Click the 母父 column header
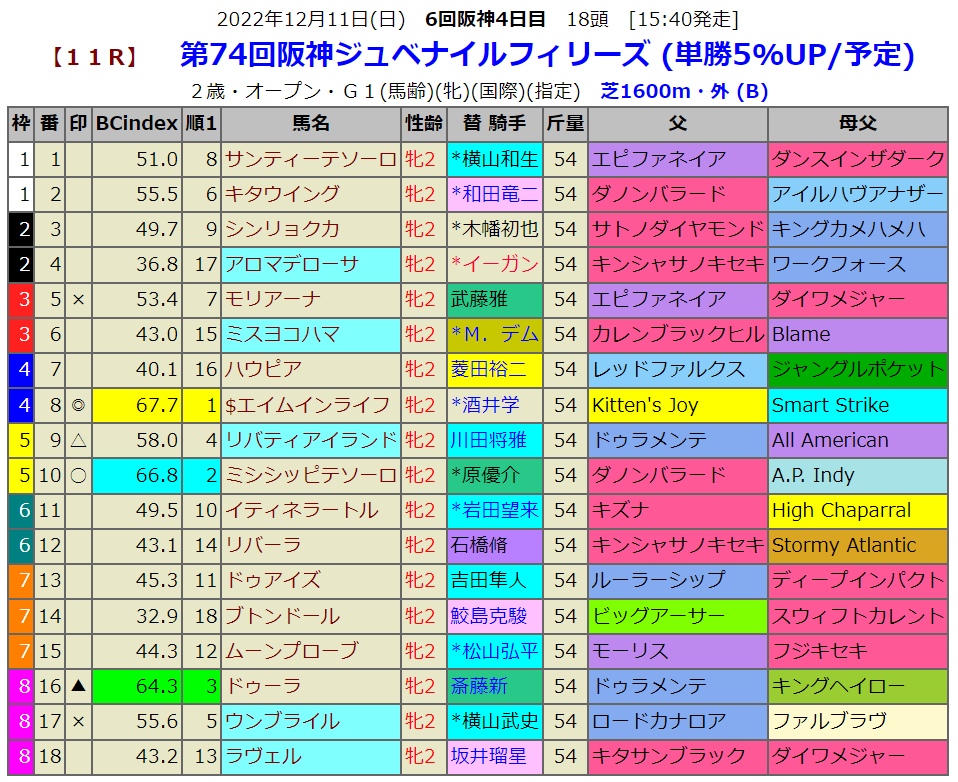Viewport: 958px width, 782px height. pos(858,124)
